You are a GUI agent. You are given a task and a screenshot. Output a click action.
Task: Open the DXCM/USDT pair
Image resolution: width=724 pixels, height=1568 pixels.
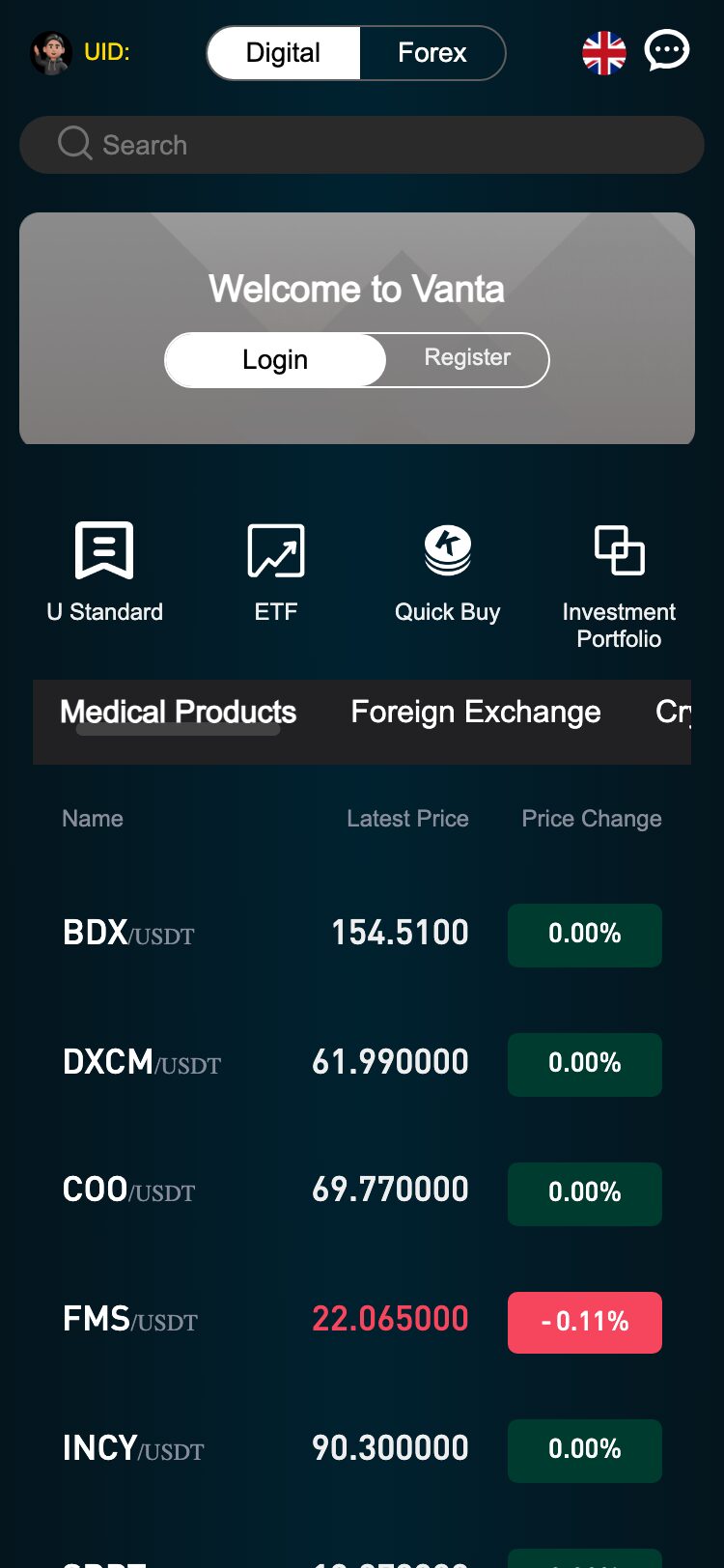(x=142, y=1063)
